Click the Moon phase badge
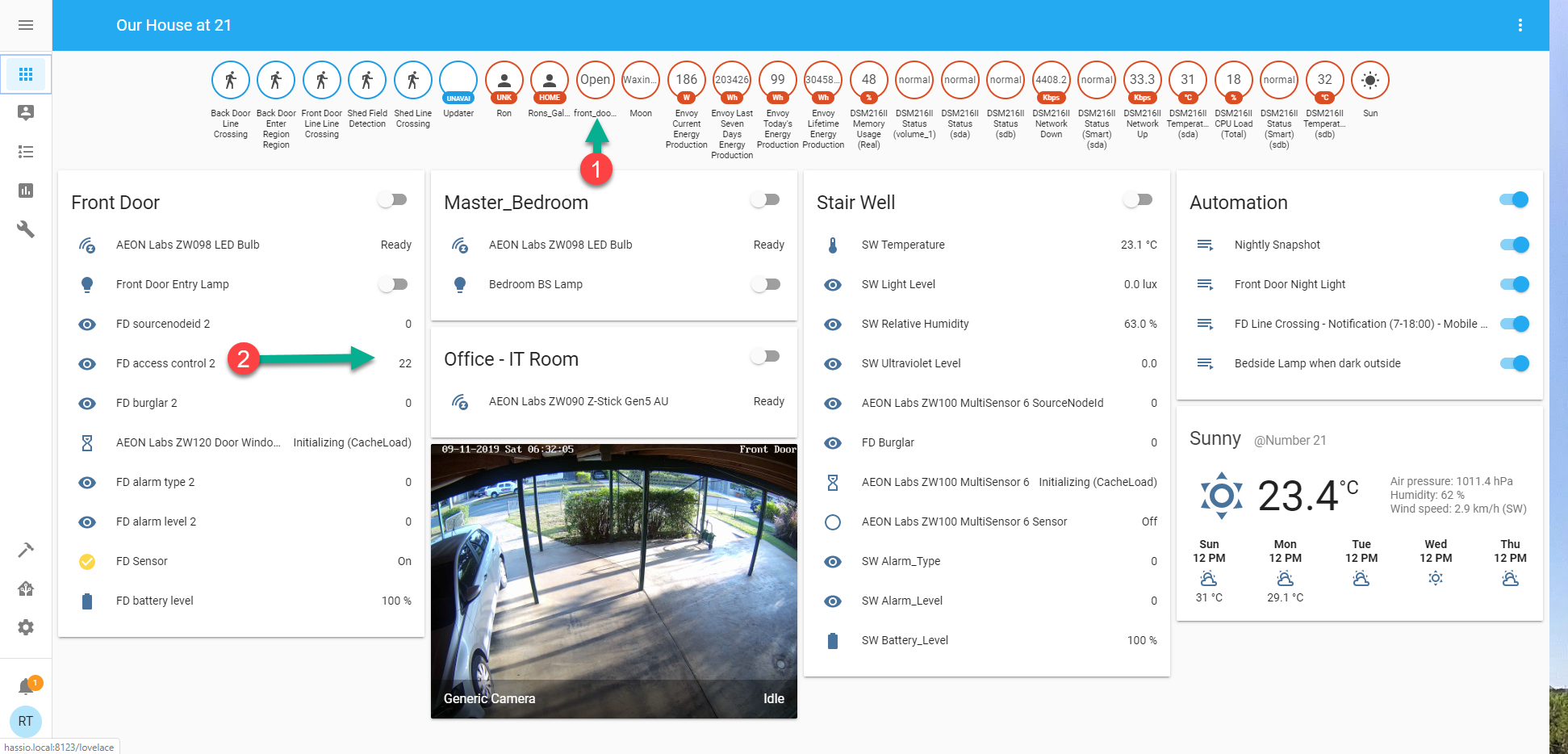Screen dimensions: 1568x754 click(641, 80)
